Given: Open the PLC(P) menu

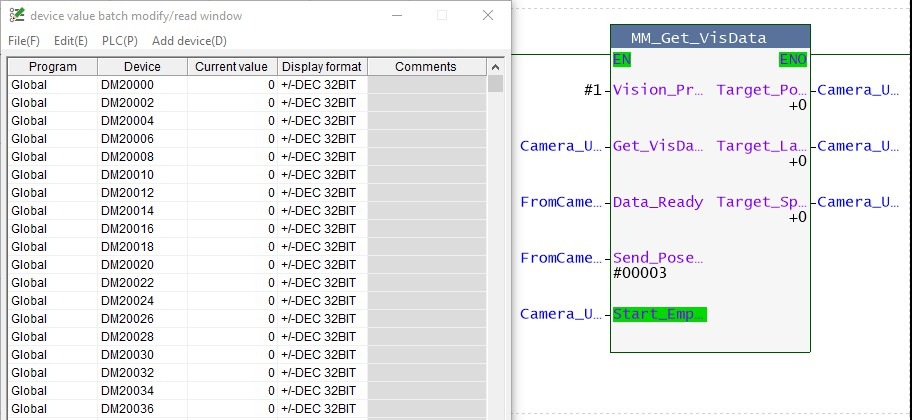Looking at the screenshot, I should (120, 41).
